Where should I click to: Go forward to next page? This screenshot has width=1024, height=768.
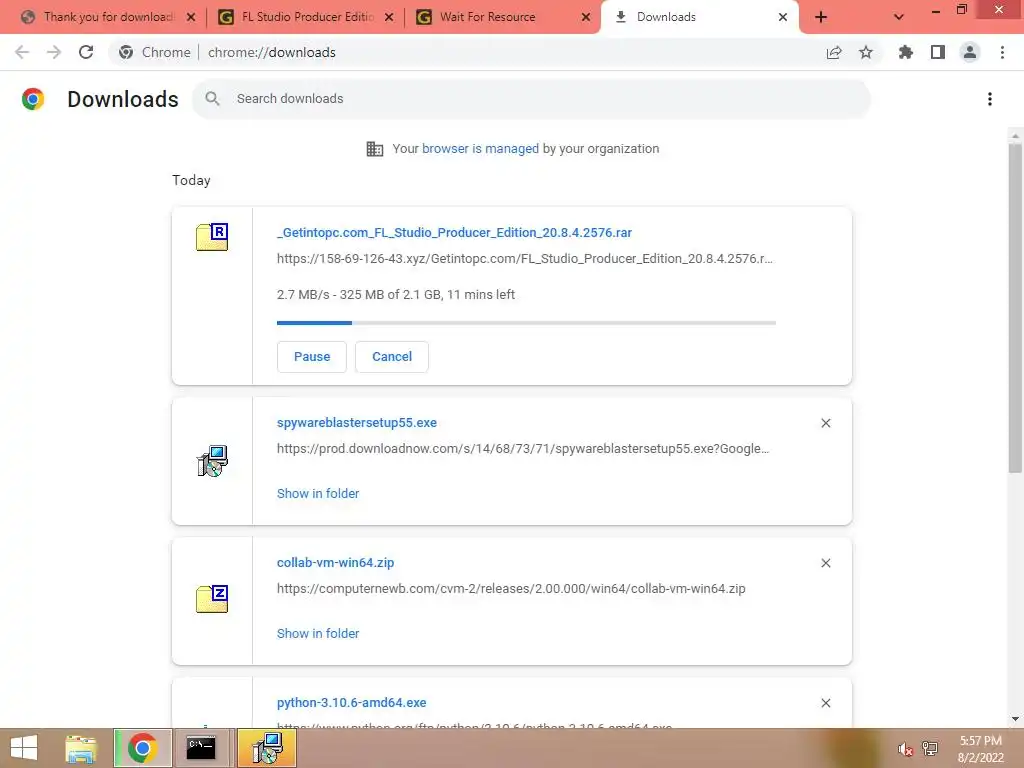pyautogui.click(x=54, y=52)
